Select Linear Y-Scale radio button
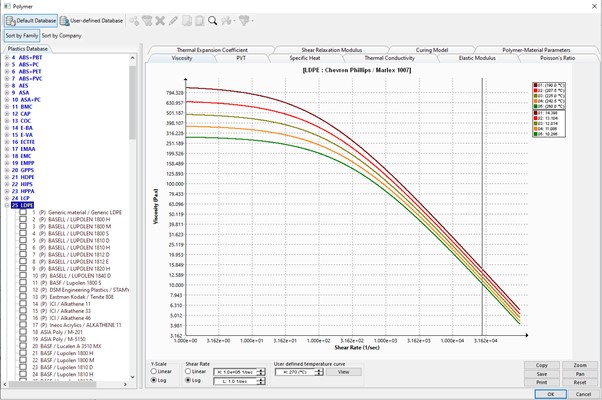602x400 pixels. coord(153,372)
